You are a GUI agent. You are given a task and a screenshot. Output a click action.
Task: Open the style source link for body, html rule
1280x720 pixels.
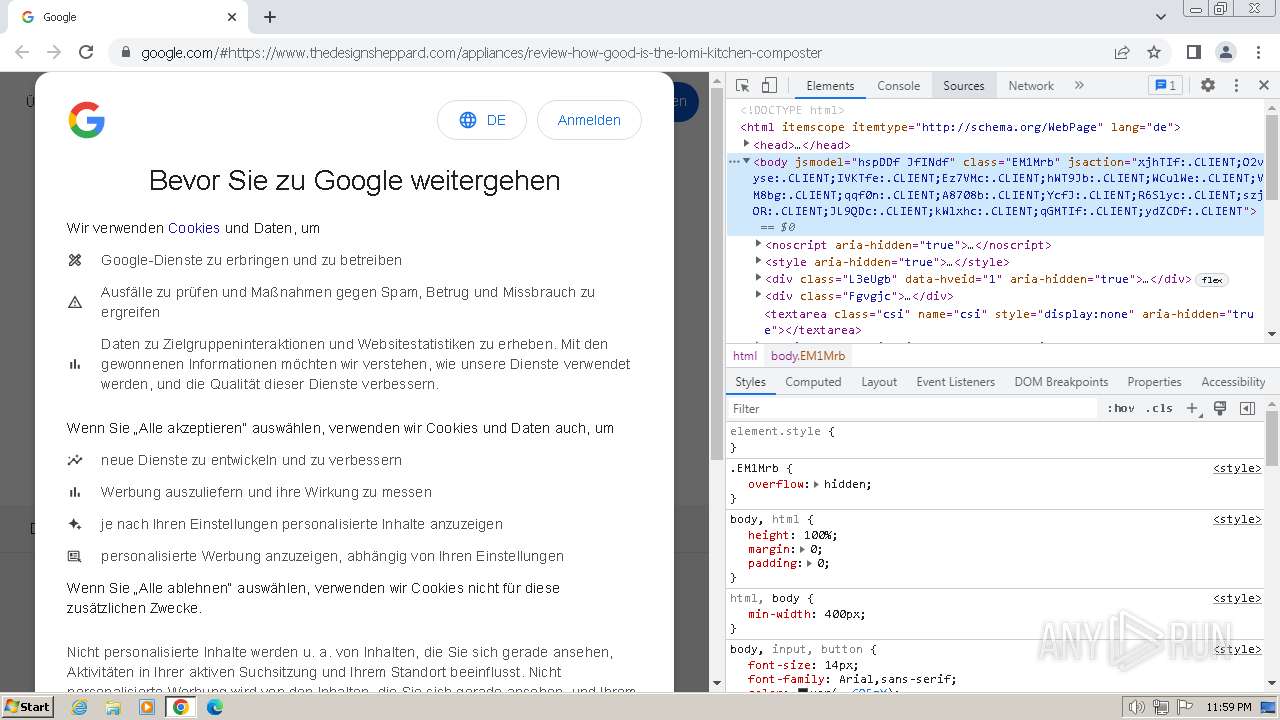click(x=1237, y=519)
